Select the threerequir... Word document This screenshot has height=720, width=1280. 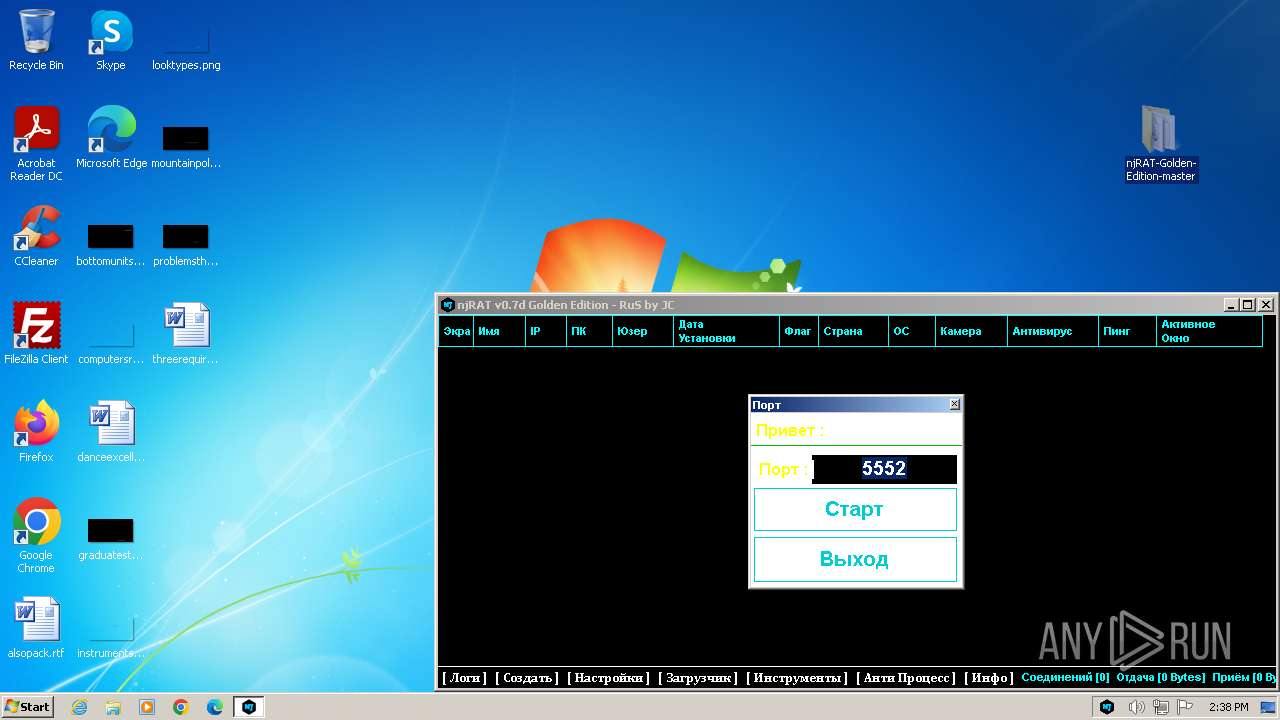[186, 333]
